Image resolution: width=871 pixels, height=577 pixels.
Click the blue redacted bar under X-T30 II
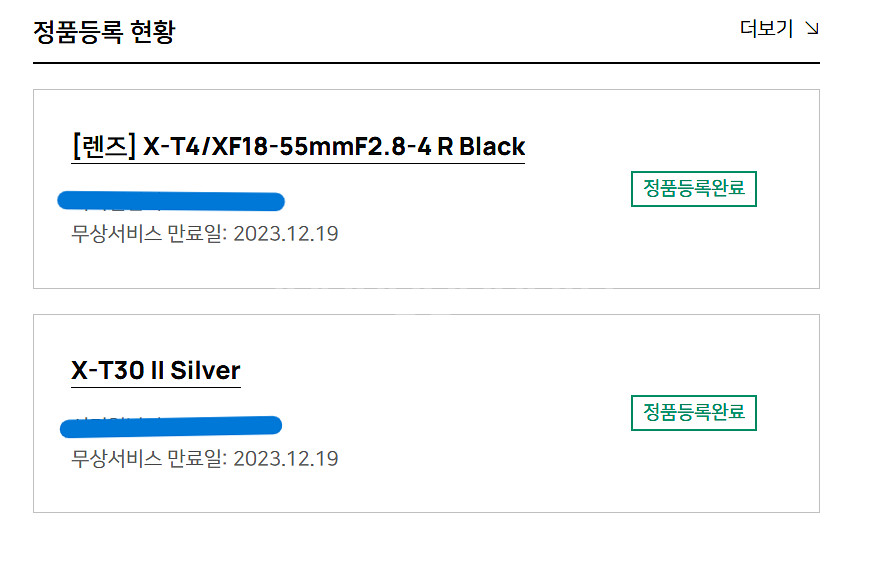[170, 427]
